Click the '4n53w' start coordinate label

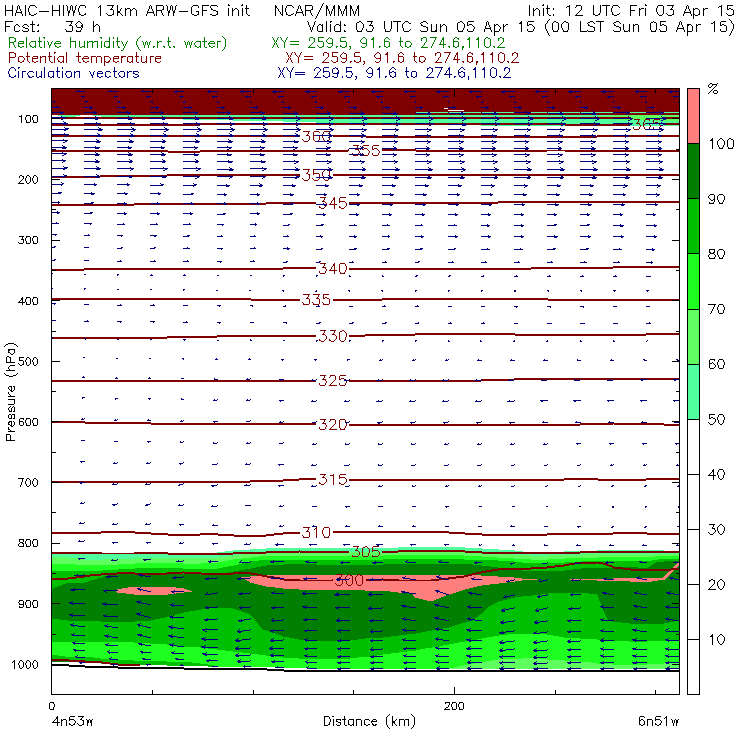click(x=72, y=722)
